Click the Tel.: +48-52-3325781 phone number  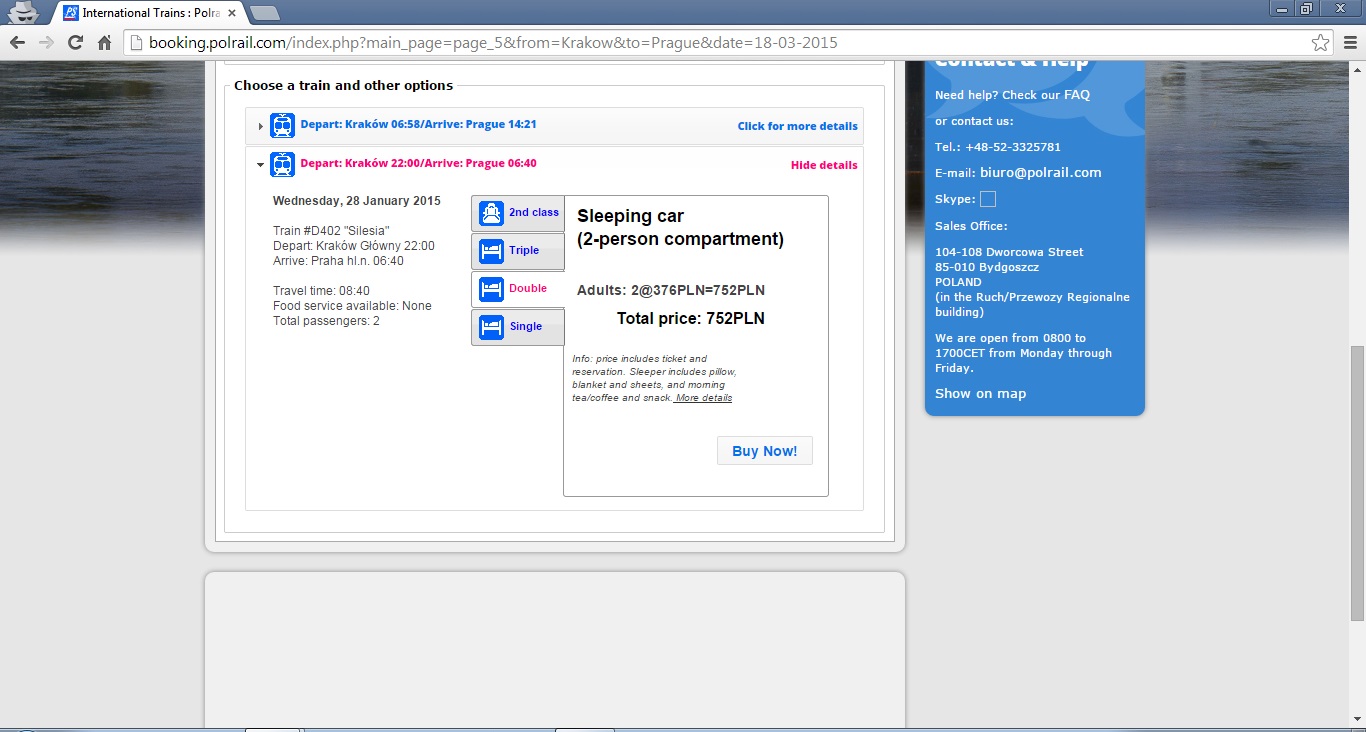tap(998, 147)
